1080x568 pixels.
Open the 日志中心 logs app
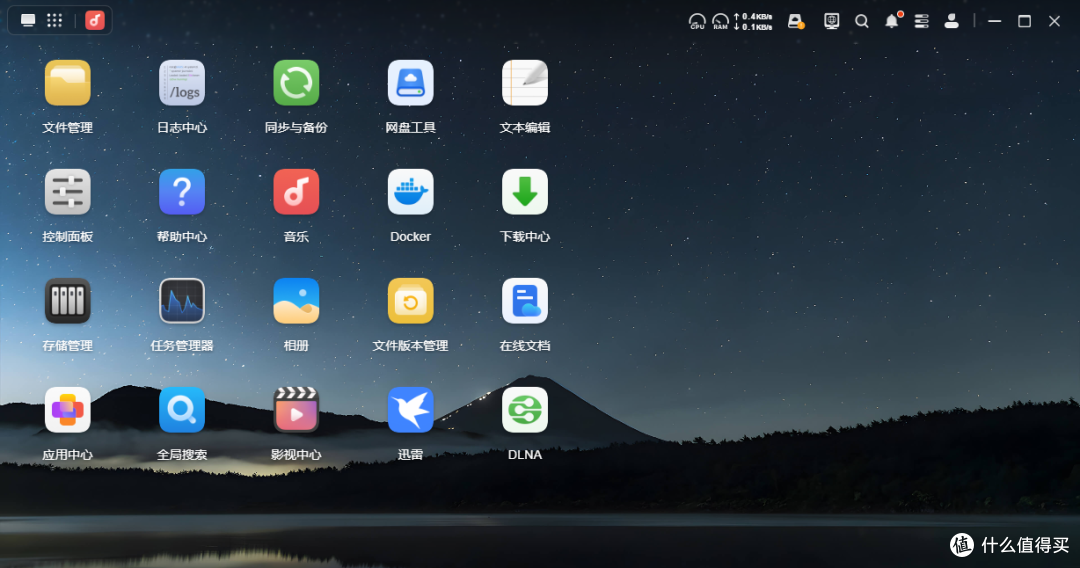coord(182,83)
